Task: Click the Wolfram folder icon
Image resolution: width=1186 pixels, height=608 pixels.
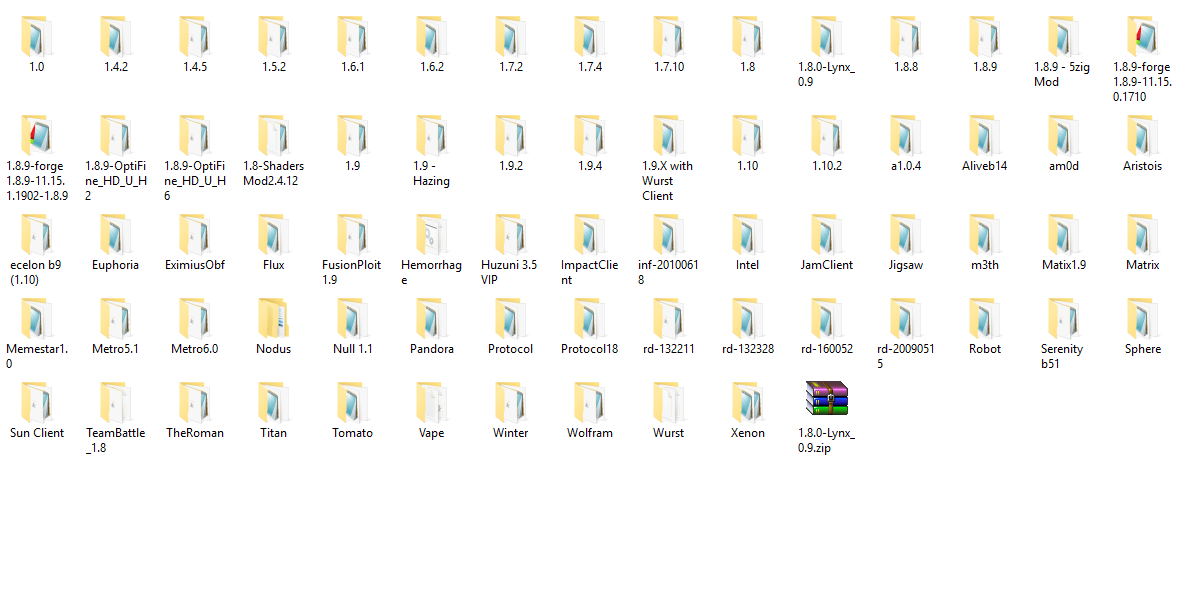Action: pos(589,402)
